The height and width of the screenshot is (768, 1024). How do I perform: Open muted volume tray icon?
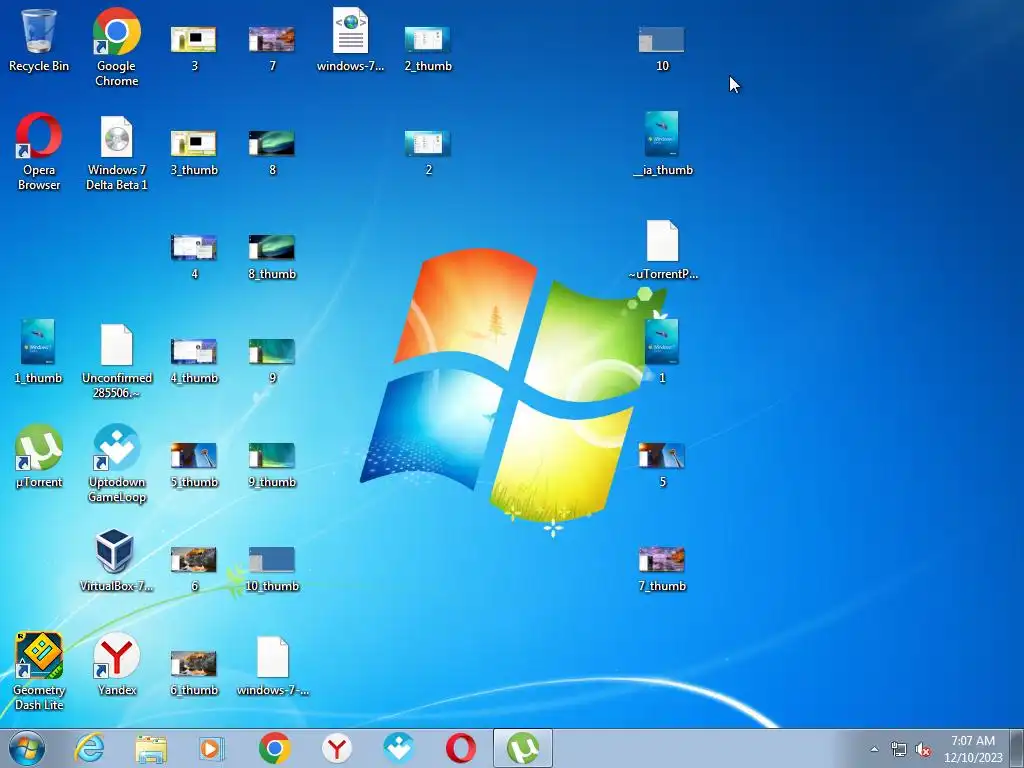pos(923,749)
